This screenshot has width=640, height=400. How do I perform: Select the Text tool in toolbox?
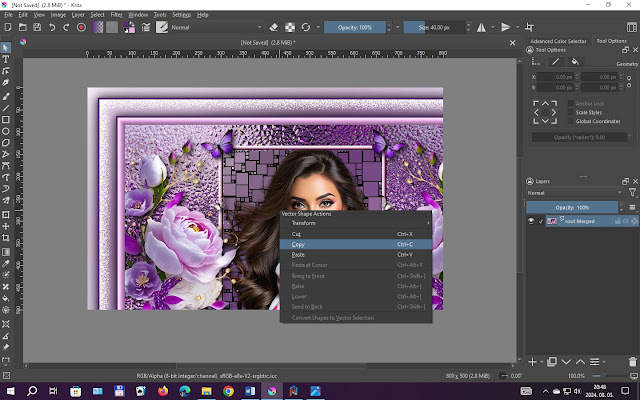[6, 59]
